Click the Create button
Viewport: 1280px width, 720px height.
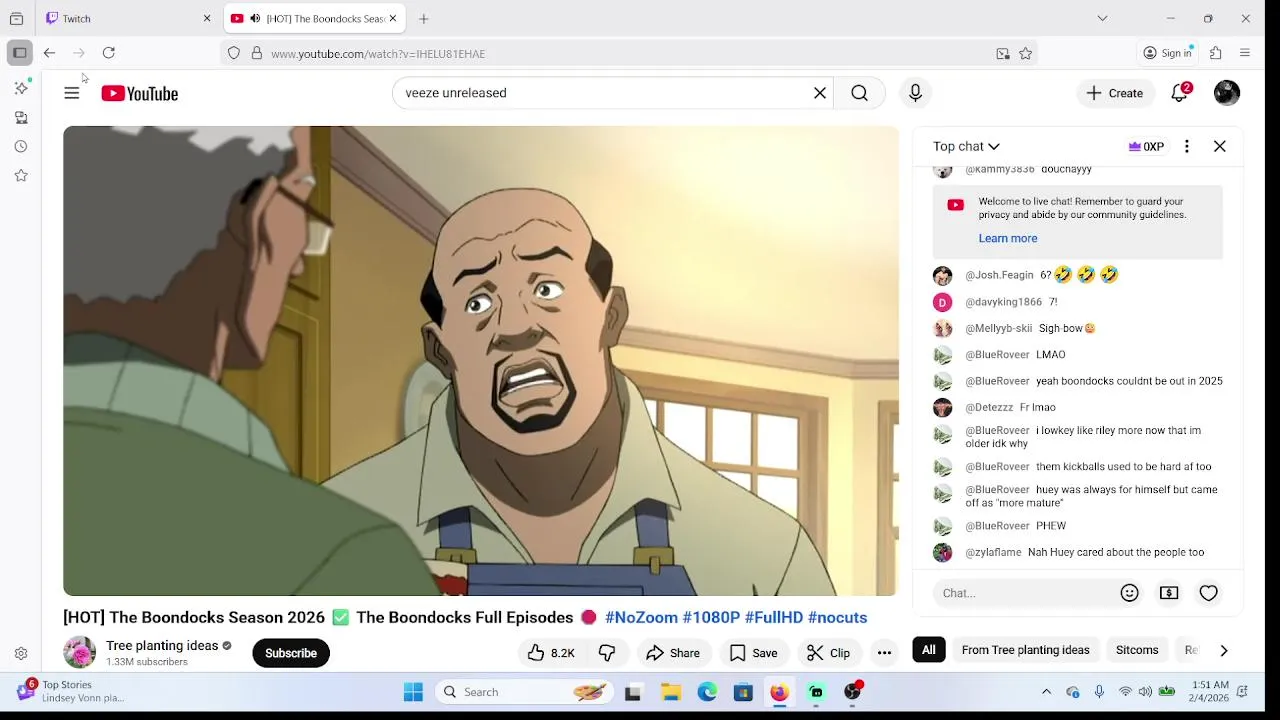coord(1115,93)
